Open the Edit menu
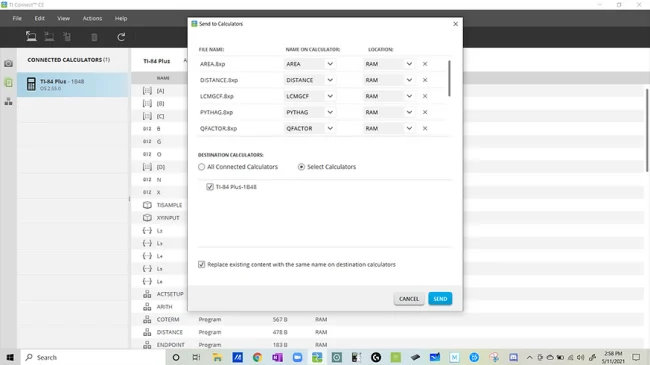The height and width of the screenshot is (365, 650). tap(39, 18)
